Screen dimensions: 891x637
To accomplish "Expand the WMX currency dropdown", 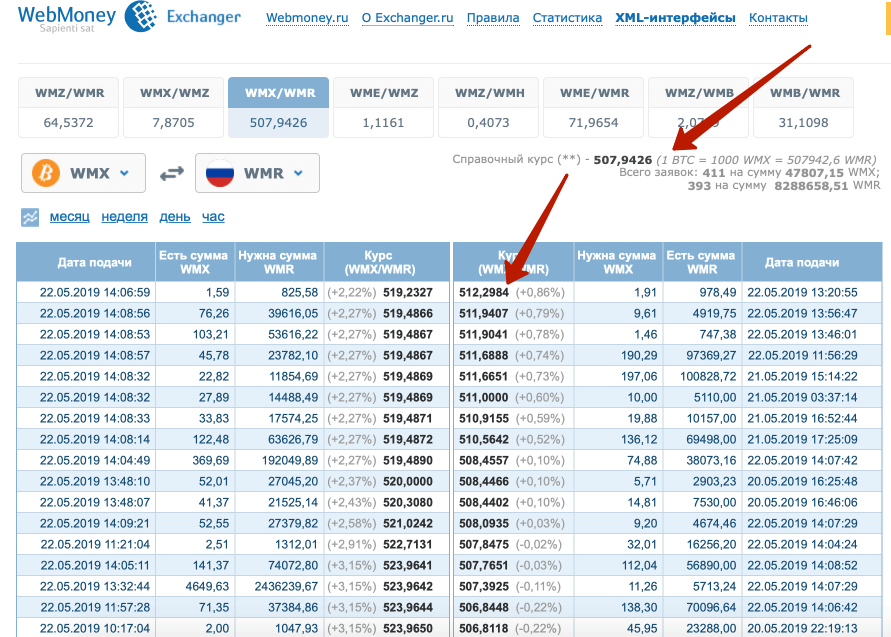I will [x=84, y=173].
